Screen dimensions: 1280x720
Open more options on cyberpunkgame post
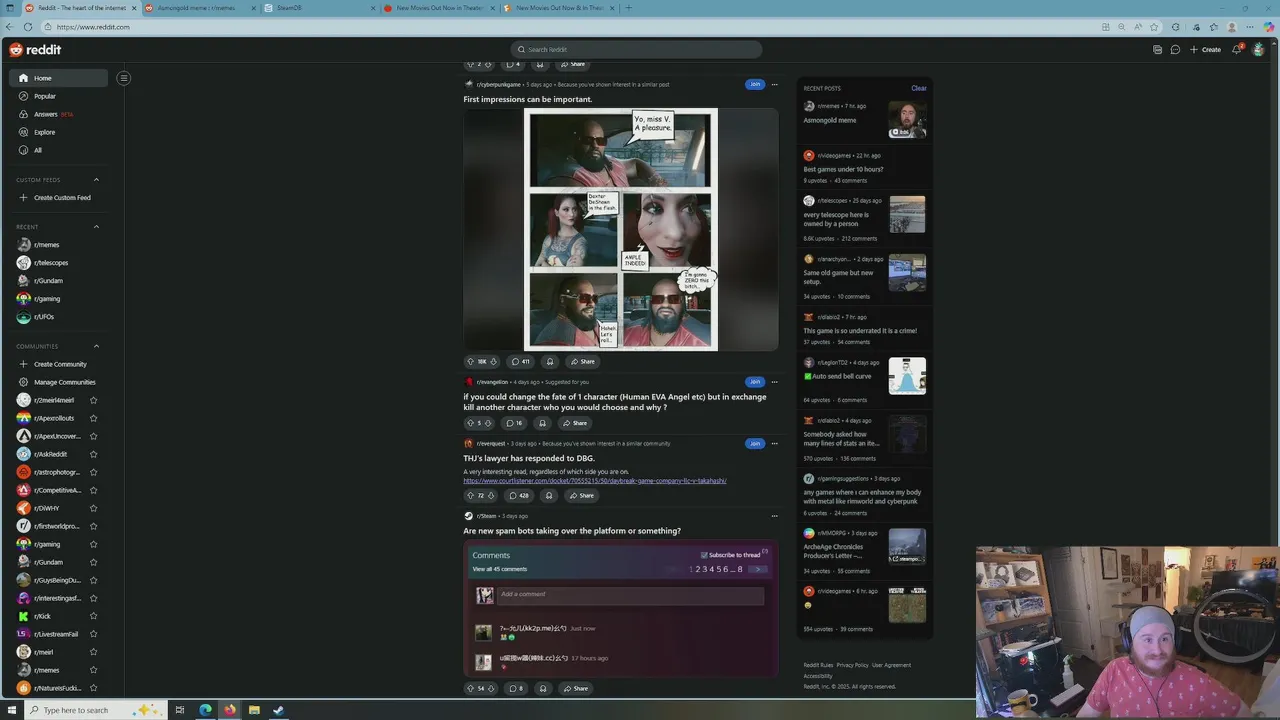click(774, 84)
